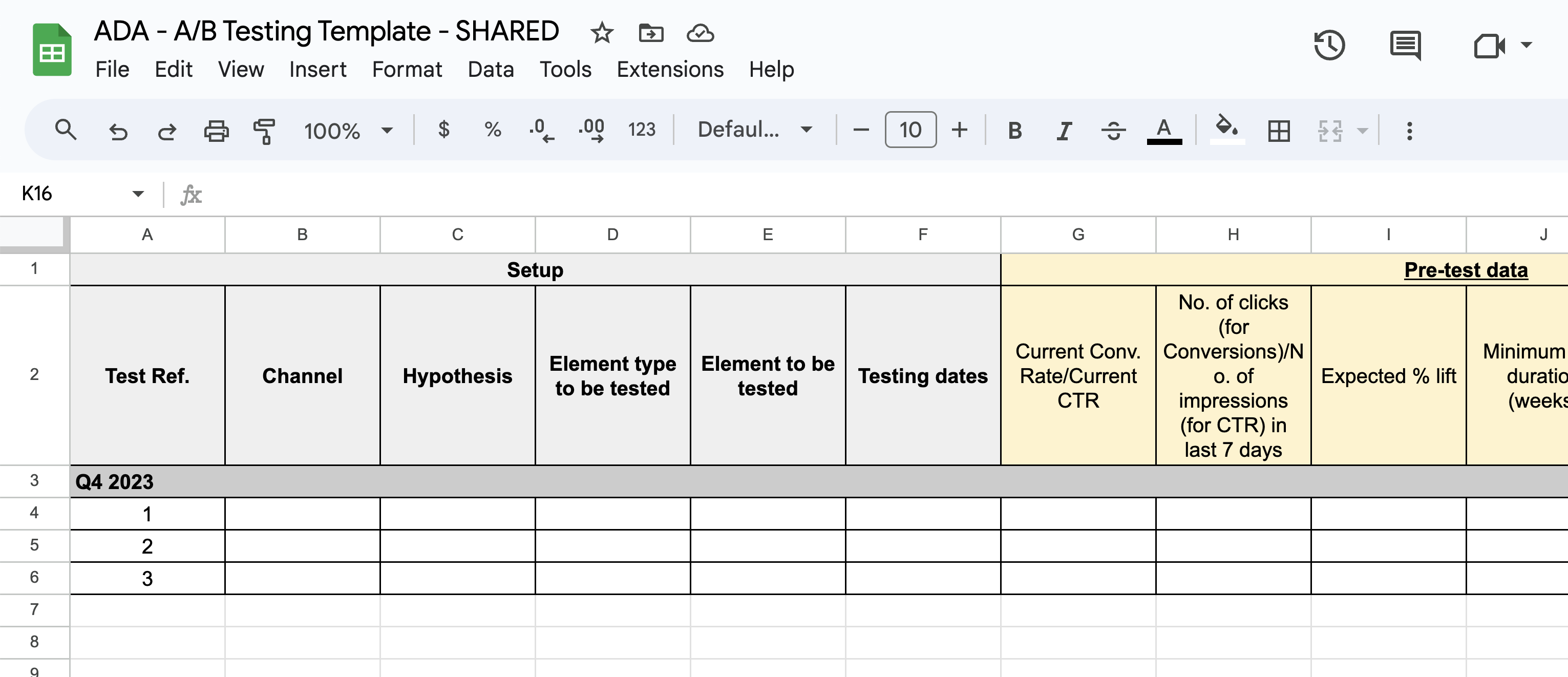Open more number formats (123)
The height and width of the screenshot is (677, 1568).
point(642,130)
